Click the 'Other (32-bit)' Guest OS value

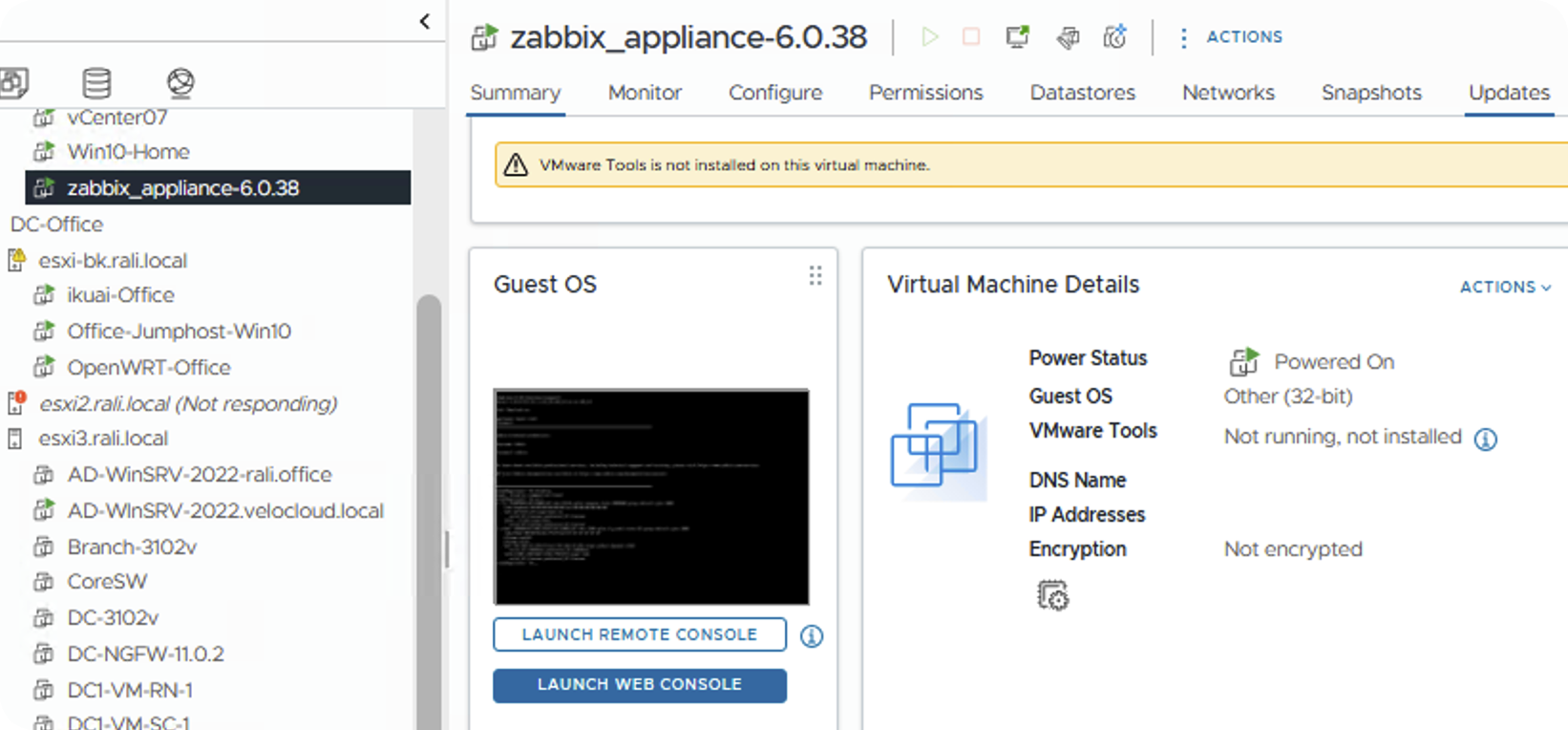[1288, 397]
